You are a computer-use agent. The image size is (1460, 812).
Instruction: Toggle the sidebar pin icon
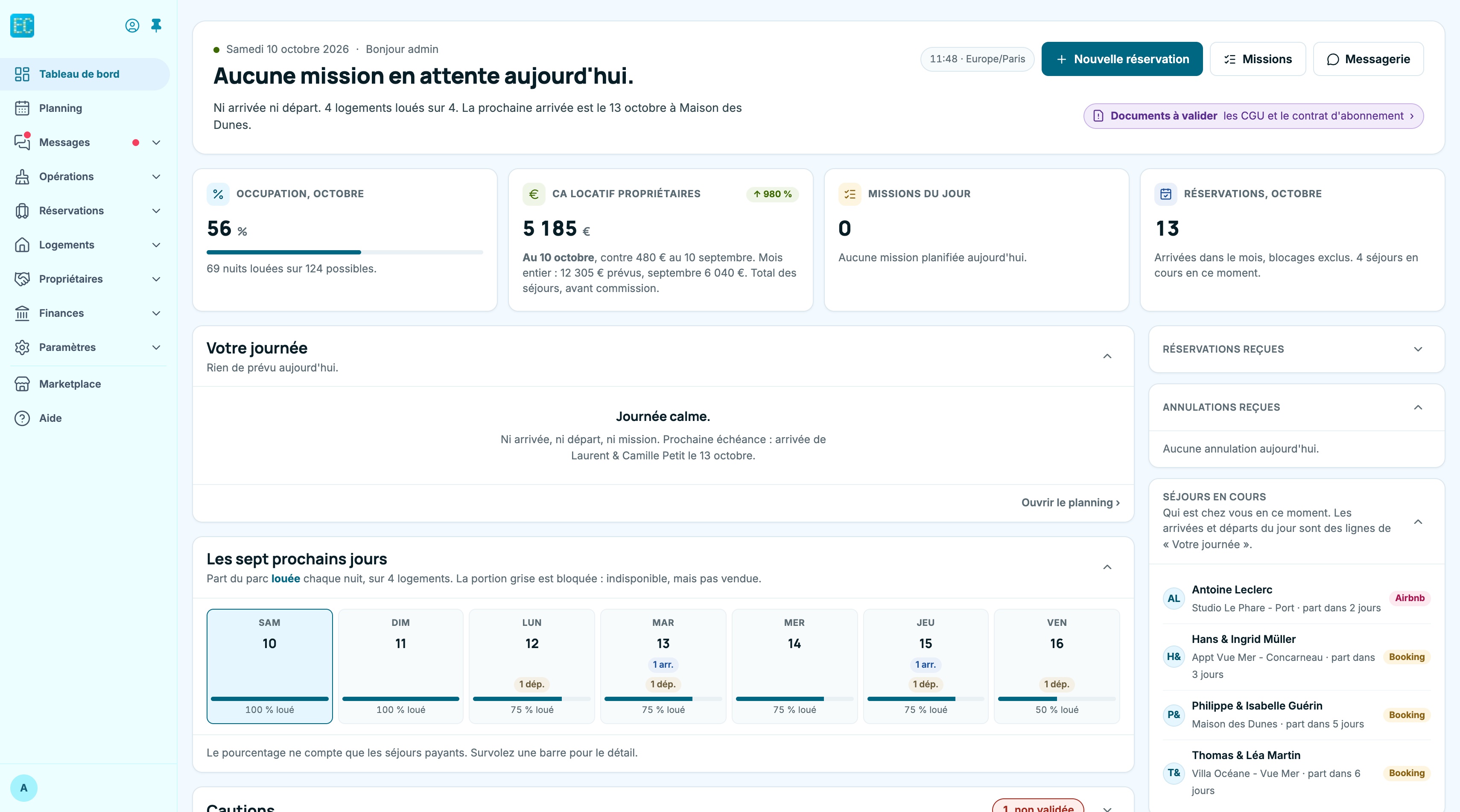tap(156, 26)
